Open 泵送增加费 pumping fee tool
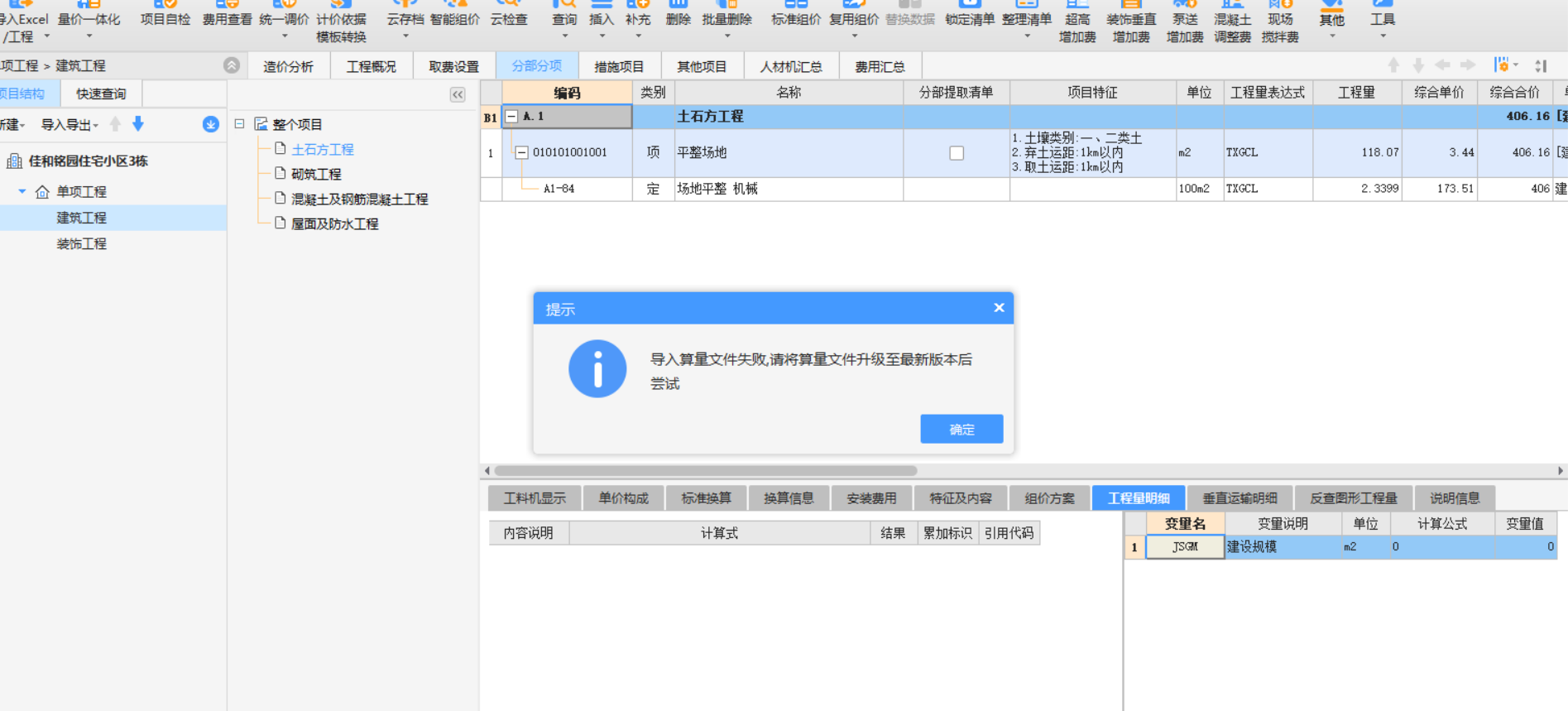The width and height of the screenshot is (1568, 711). pos(1185,23)
